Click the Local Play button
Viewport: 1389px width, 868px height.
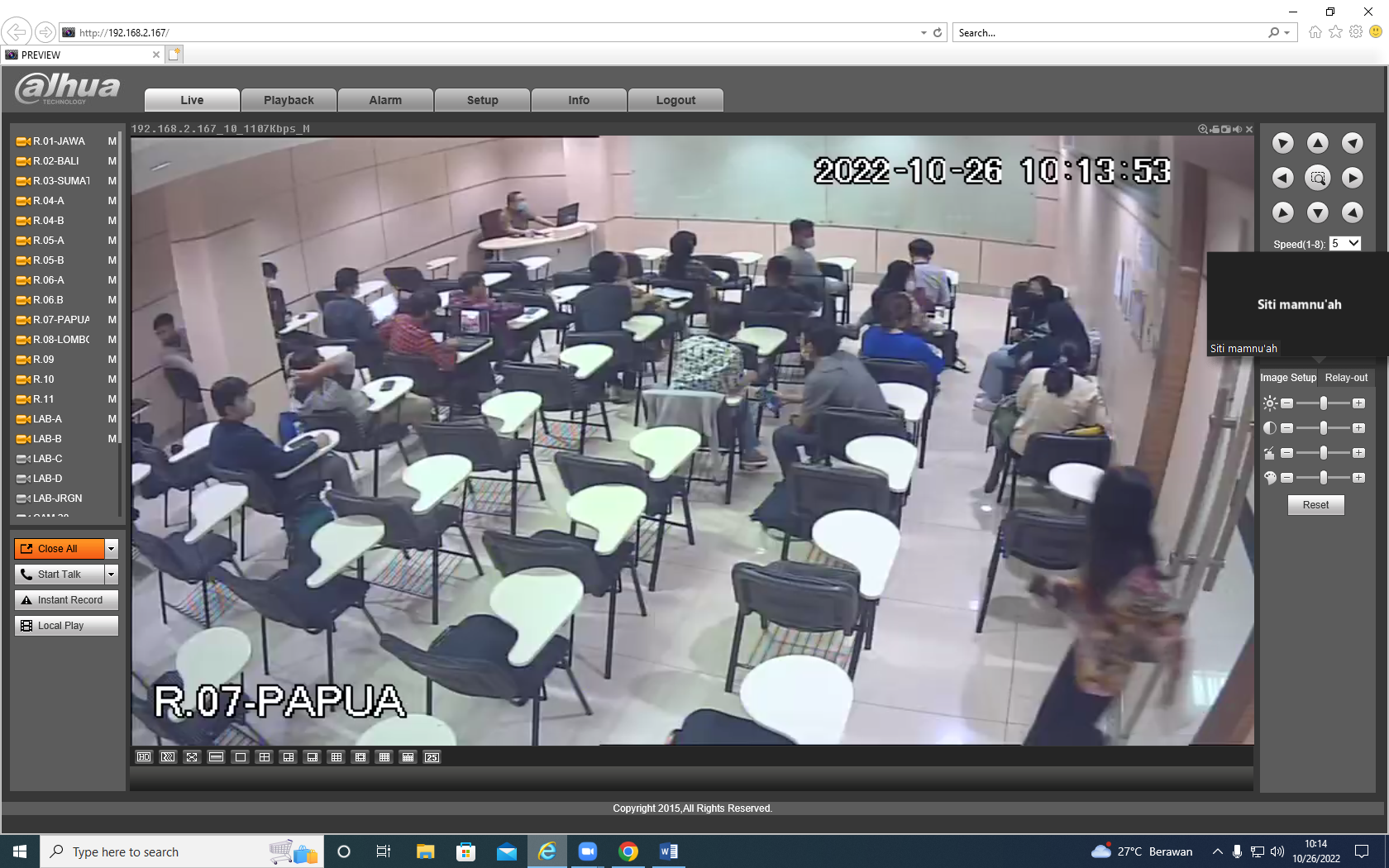[66, 626]
